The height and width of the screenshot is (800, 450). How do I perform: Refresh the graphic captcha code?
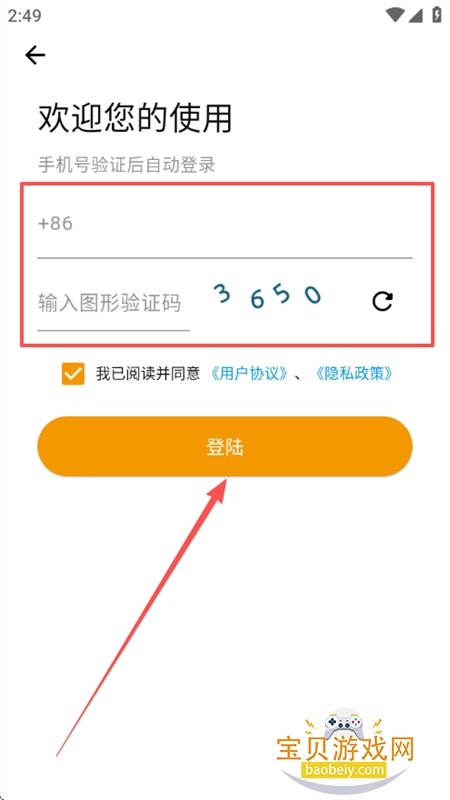[x=382, y=301]
